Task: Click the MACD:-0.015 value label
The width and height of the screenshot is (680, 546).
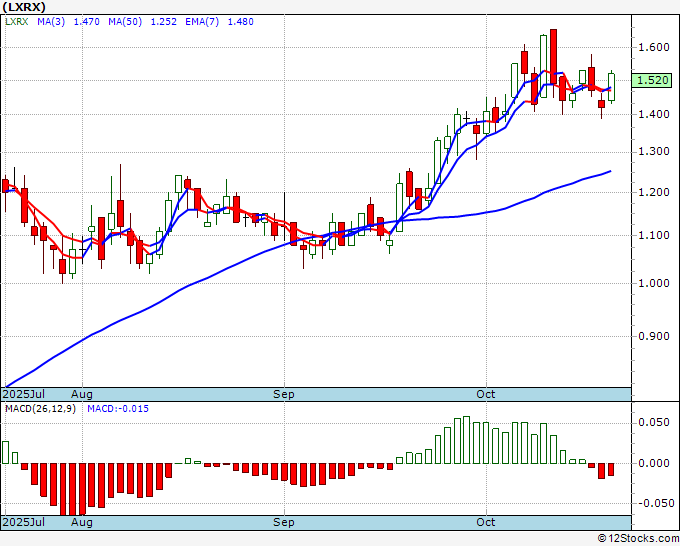Action: [118, 409]
